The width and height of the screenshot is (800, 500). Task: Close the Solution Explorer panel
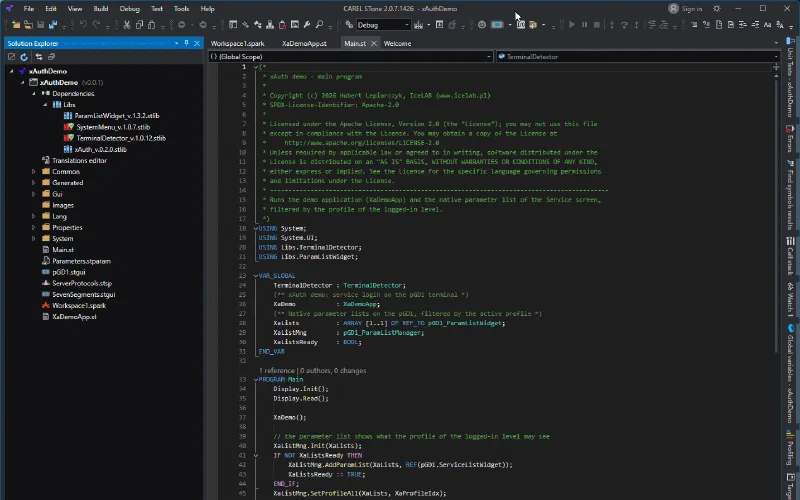pos(197,43)
